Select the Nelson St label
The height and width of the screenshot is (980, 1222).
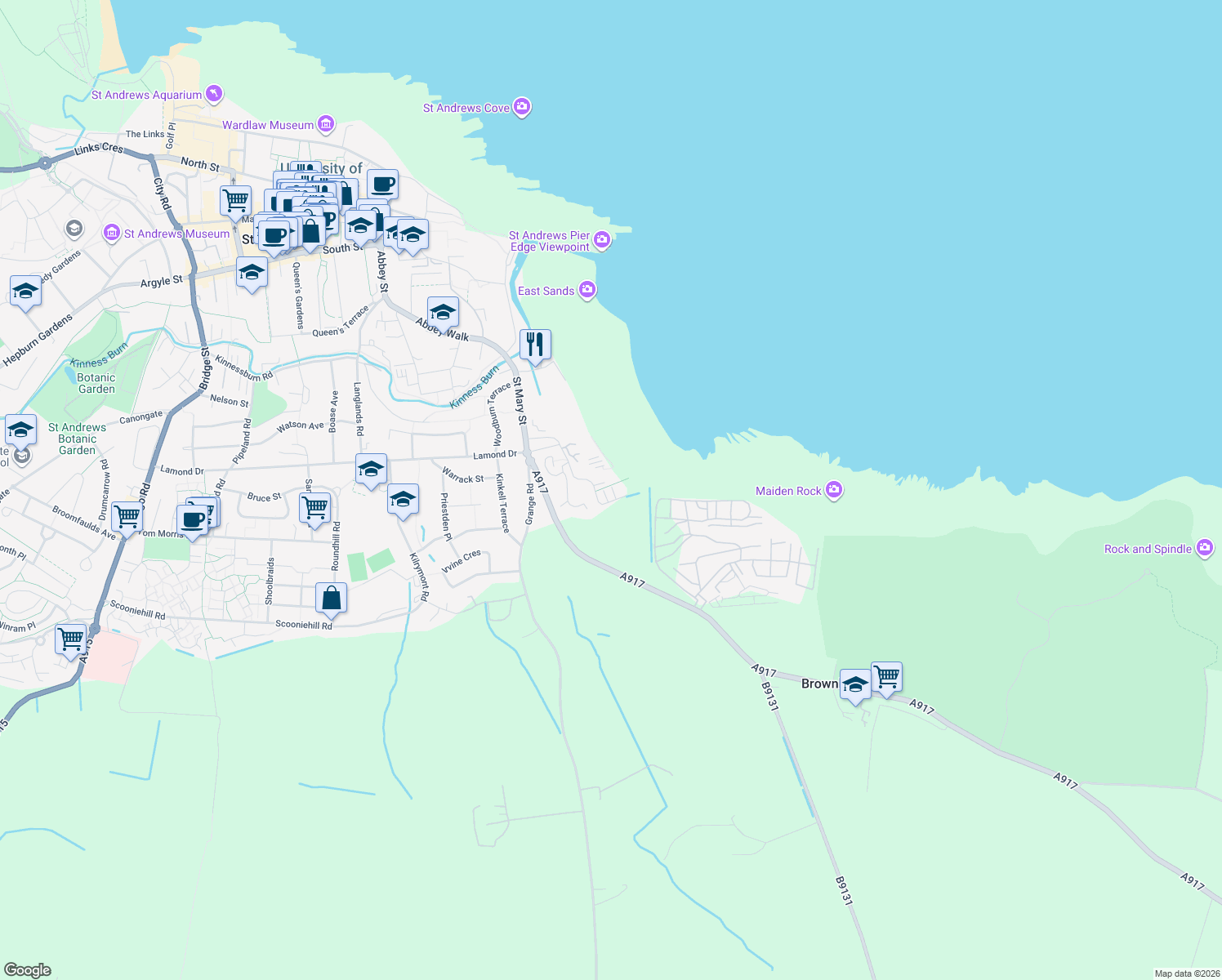tap(230, 400)
